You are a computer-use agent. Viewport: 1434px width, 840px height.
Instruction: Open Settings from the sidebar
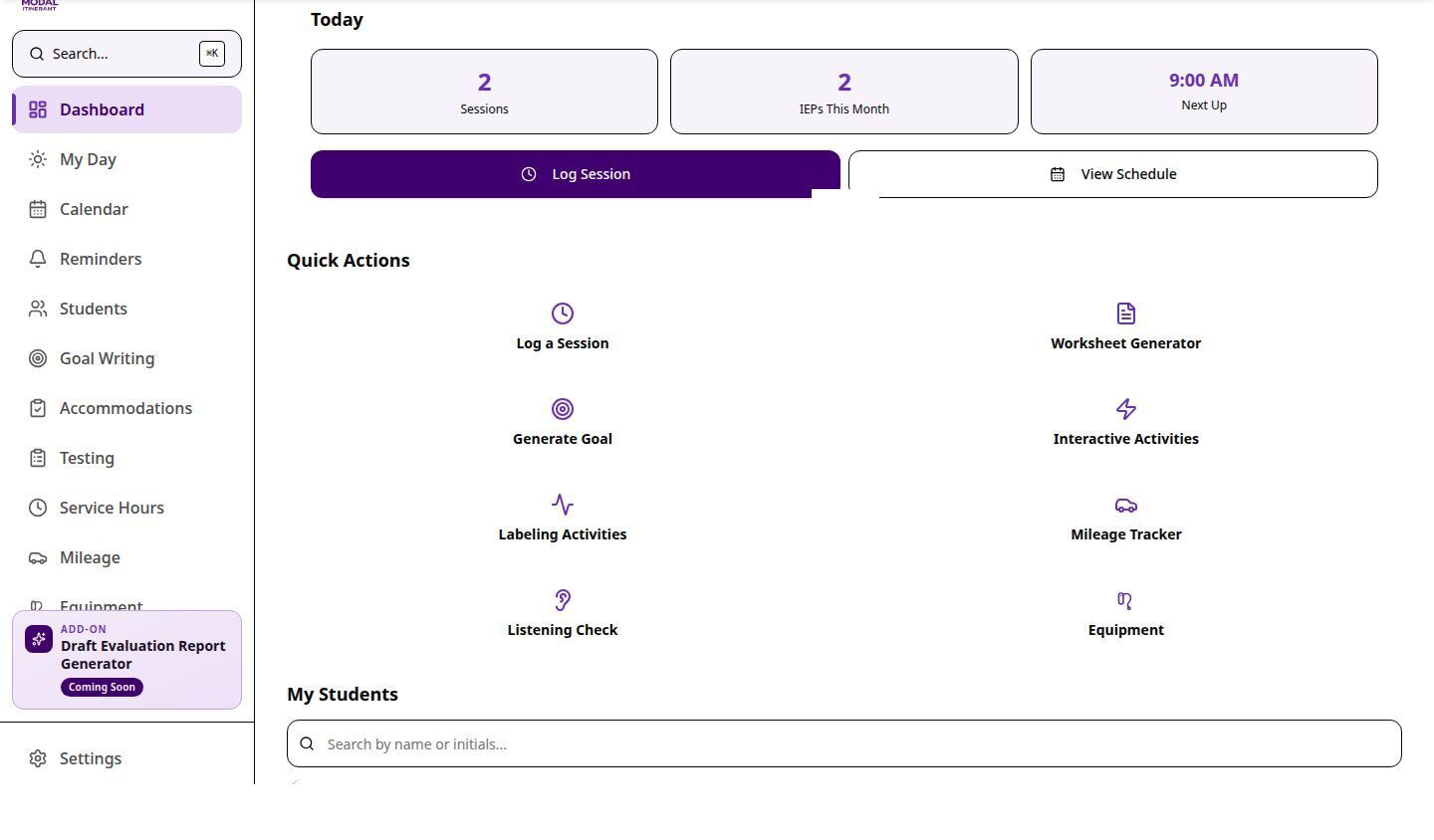(127, 758)
